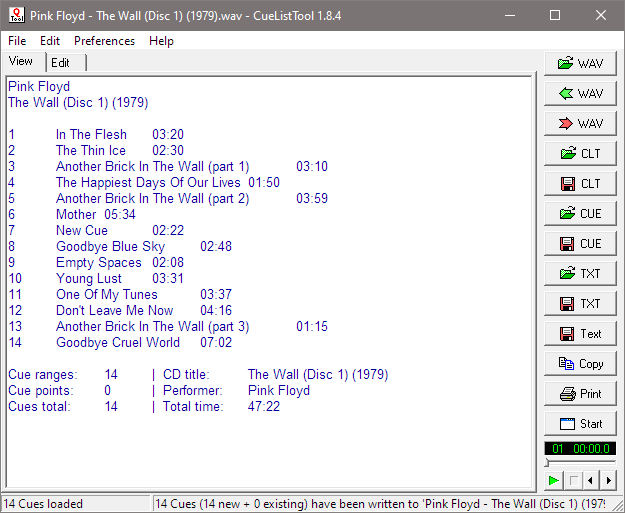
Task: Skip to next cue with right arrow
Action: click(x=607, y=481)
